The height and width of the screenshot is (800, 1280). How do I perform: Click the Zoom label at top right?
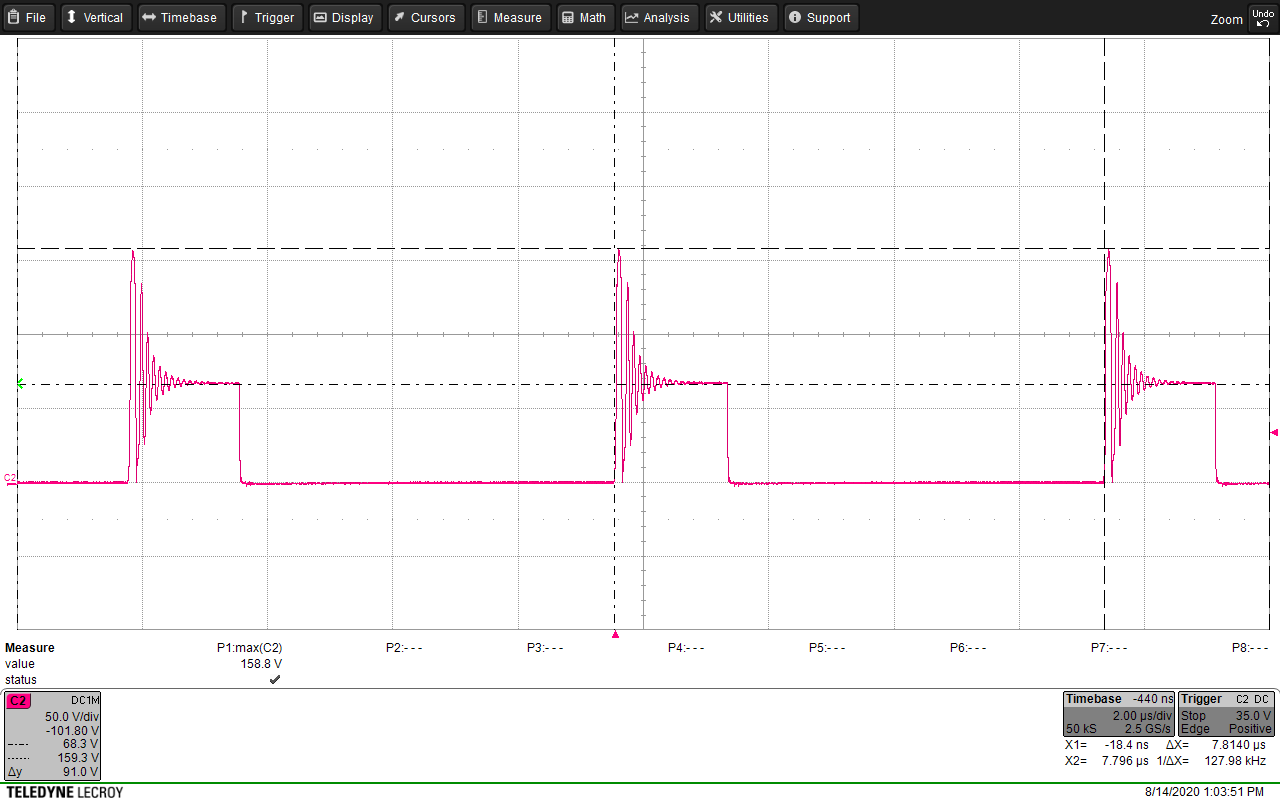click(1226, 19)
